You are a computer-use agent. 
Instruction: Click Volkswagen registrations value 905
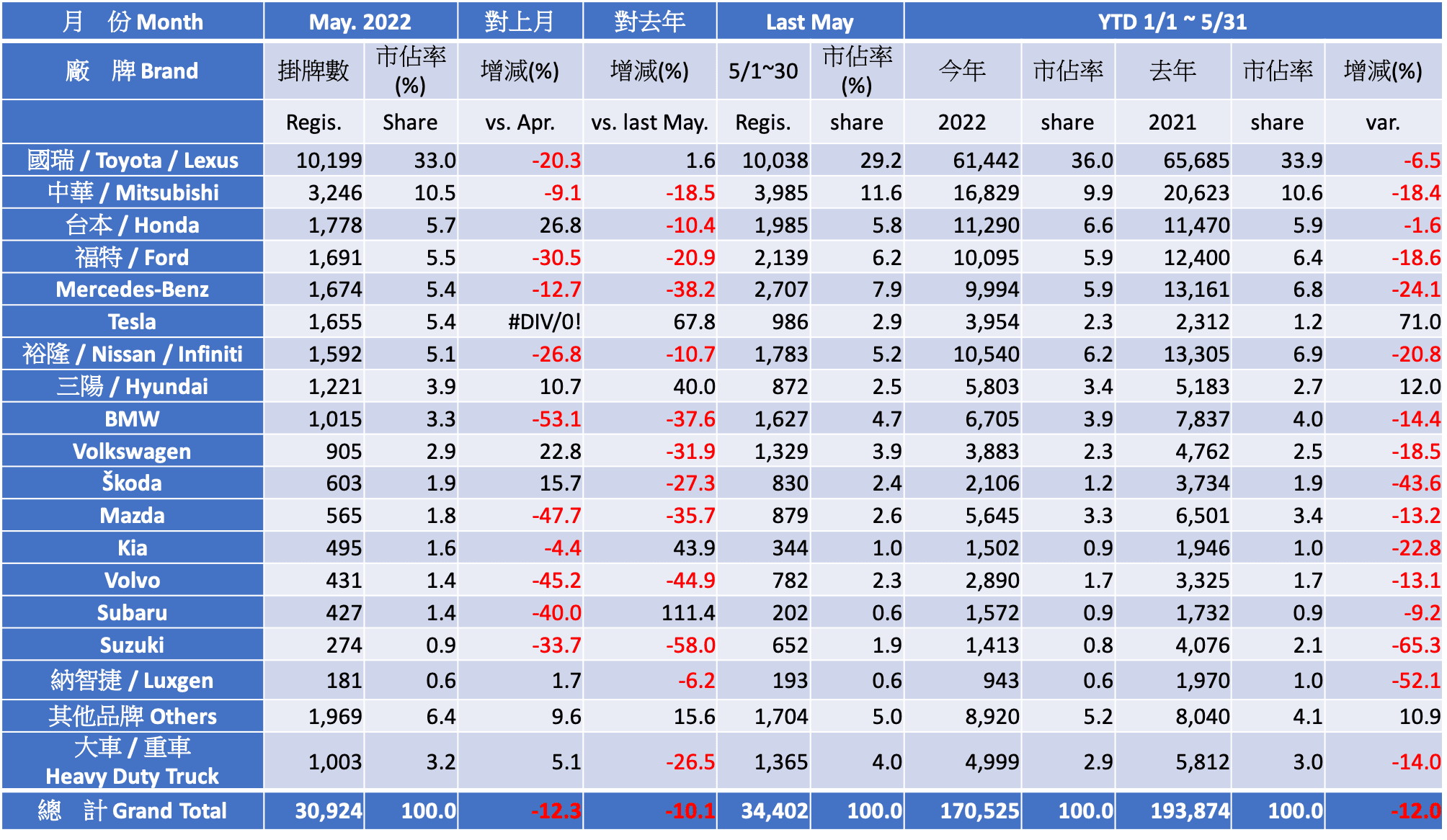[314, 451]
